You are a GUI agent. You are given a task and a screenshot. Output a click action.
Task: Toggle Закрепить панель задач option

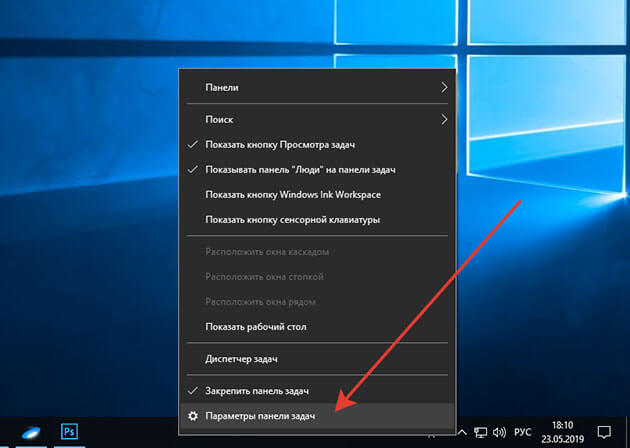317,391
